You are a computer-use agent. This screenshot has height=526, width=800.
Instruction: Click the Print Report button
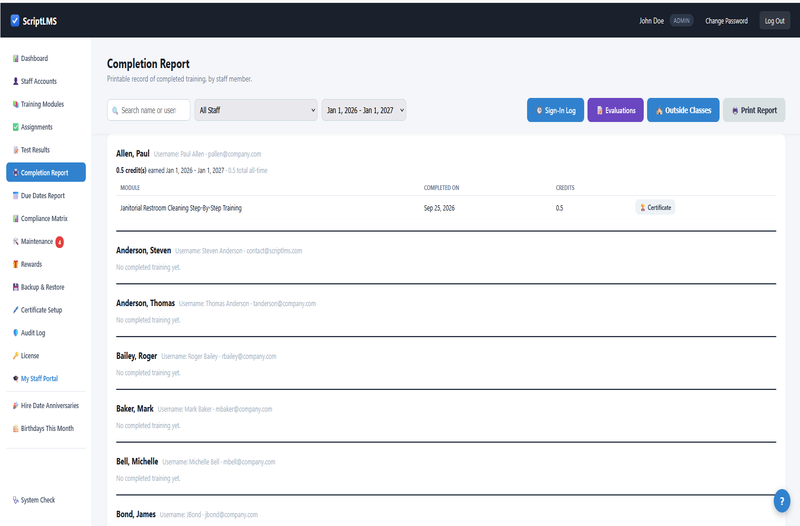pyautogui.click(x=754, y=110)
